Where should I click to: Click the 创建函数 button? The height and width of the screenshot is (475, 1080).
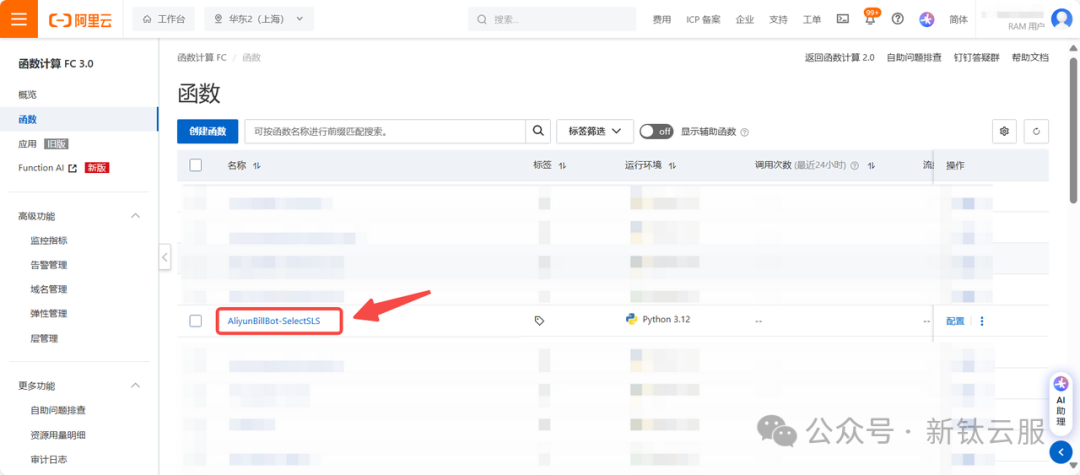207,131
